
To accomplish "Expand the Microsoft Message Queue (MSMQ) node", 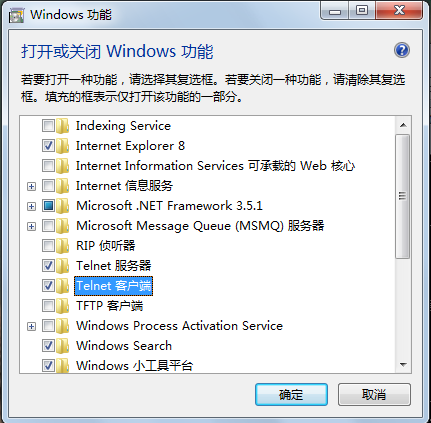I will [x=31, y=226].
